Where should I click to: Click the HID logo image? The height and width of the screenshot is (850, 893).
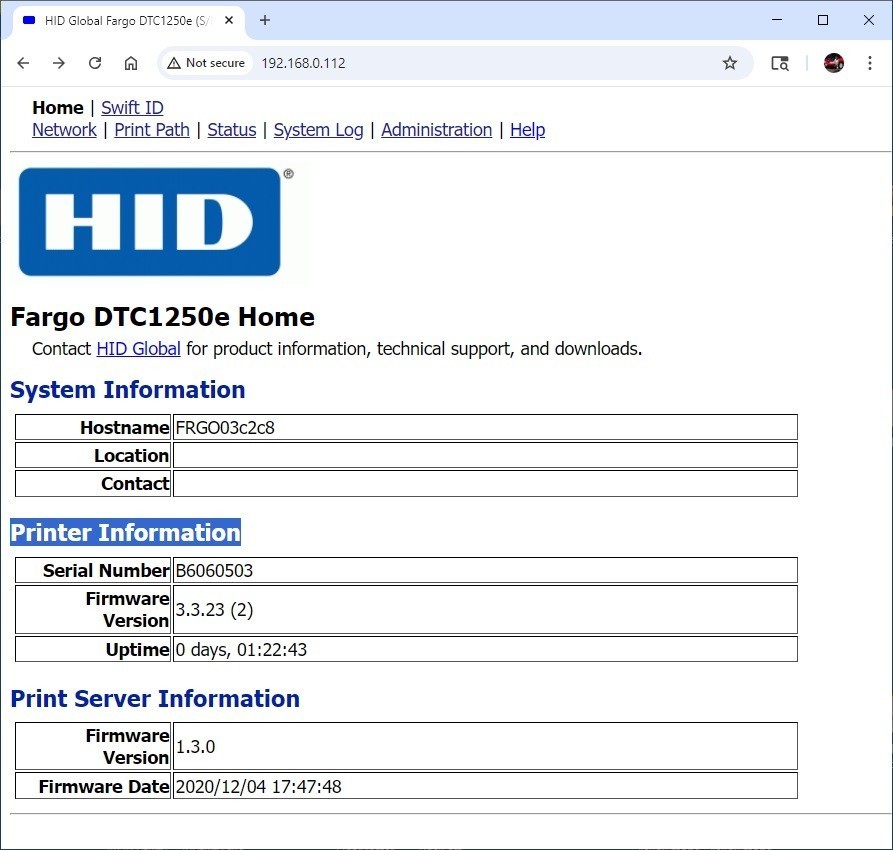coord(150,221)
